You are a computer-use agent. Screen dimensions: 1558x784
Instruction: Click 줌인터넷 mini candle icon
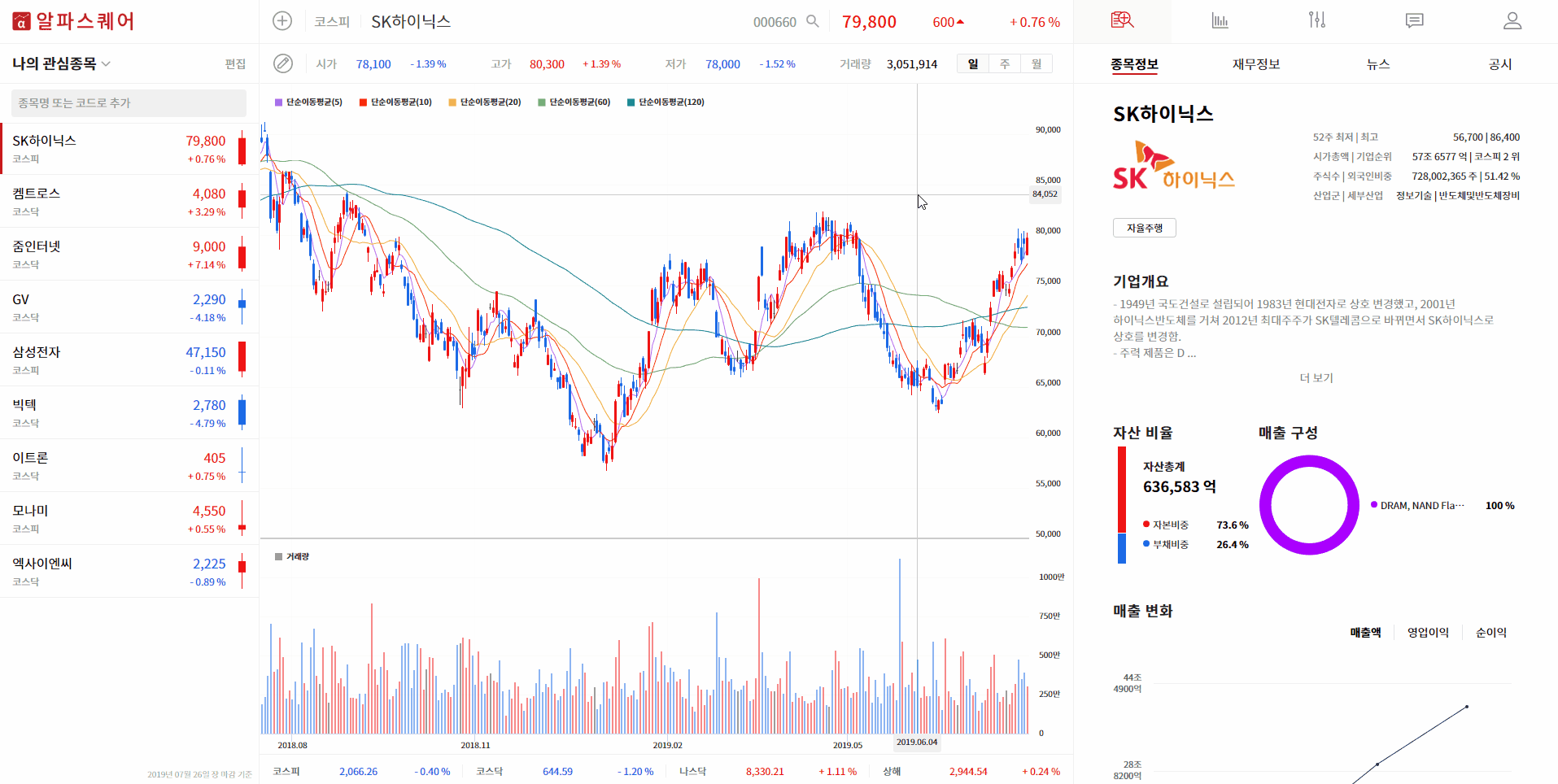[x=242, y=254]
